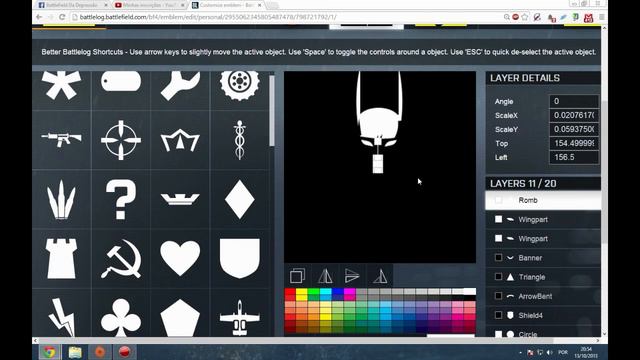640x360 pixels.
Task: Reload the page with refresh button
Action: [x=62, y=17]
